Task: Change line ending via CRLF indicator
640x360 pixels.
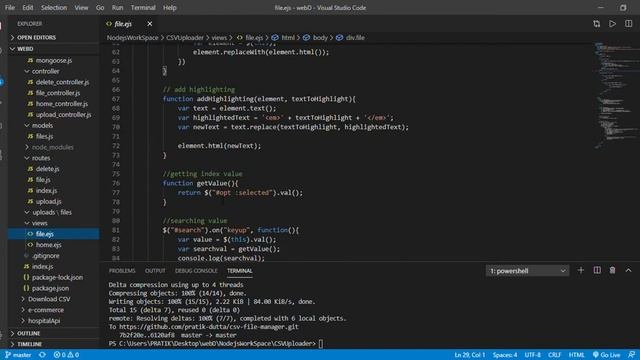Action: point(554,355)
